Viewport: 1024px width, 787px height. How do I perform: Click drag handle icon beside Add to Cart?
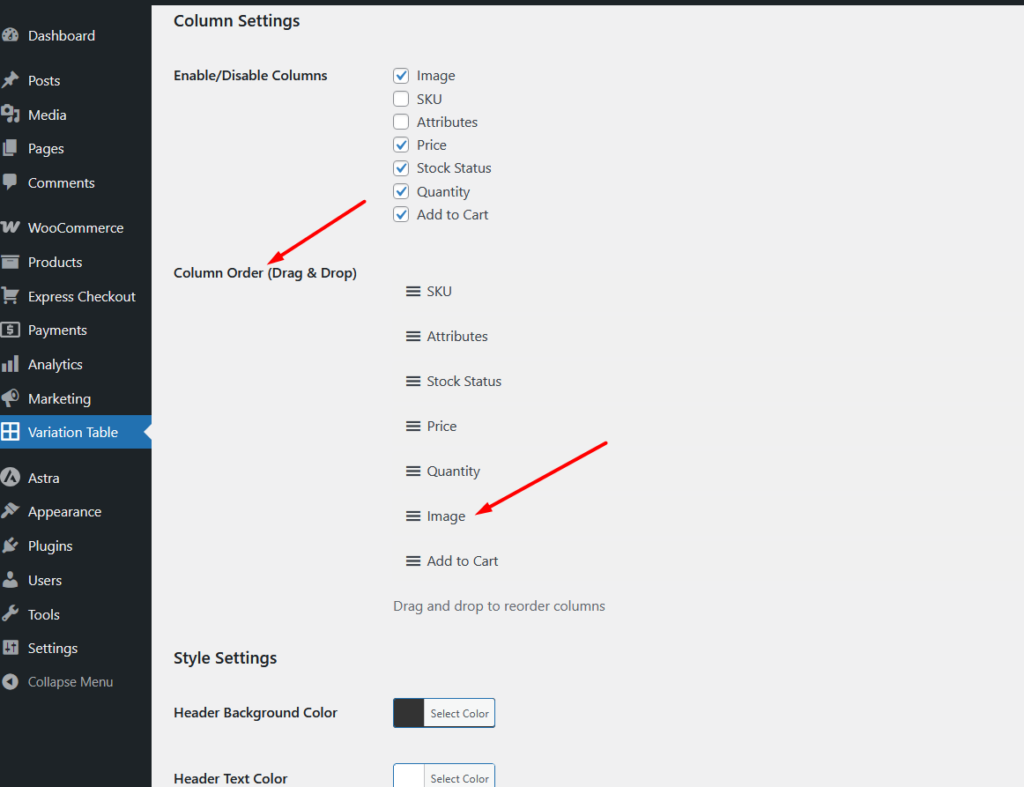(x=413, y=562)
